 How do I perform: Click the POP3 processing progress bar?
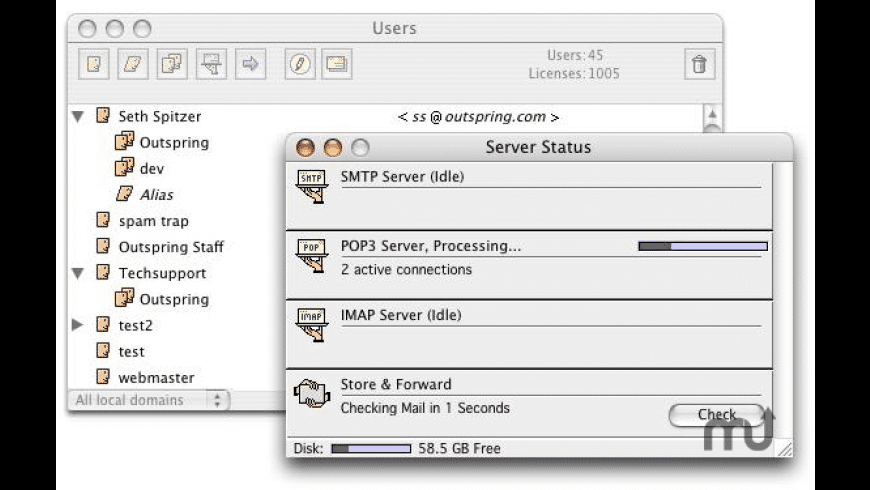coord(703,246)
